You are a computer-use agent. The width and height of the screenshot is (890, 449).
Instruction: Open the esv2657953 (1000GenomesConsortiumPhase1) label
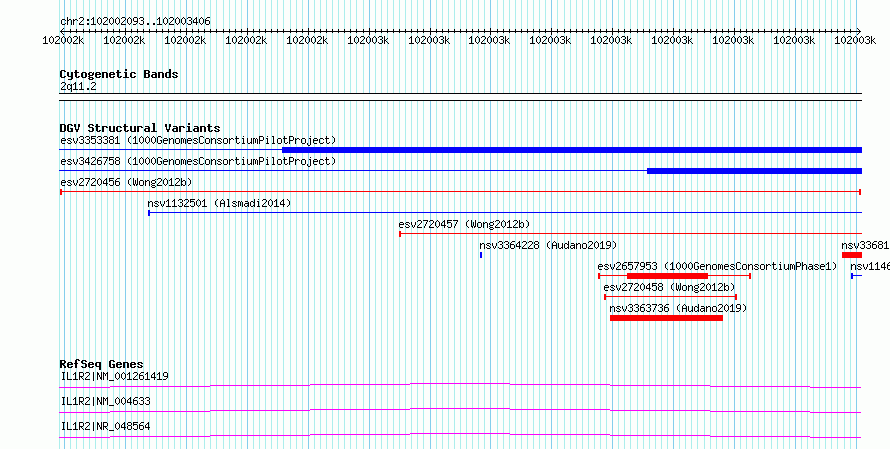(x=717, y=266)
